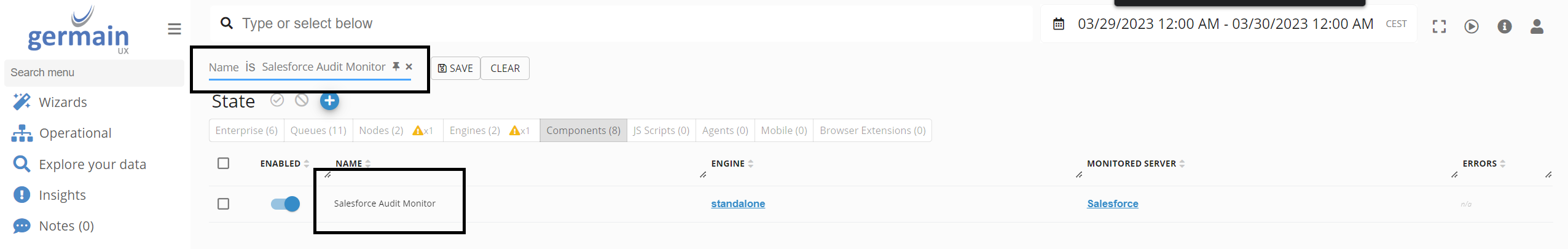Check the Salesforce Audit Monitor row checkbox

224,204
